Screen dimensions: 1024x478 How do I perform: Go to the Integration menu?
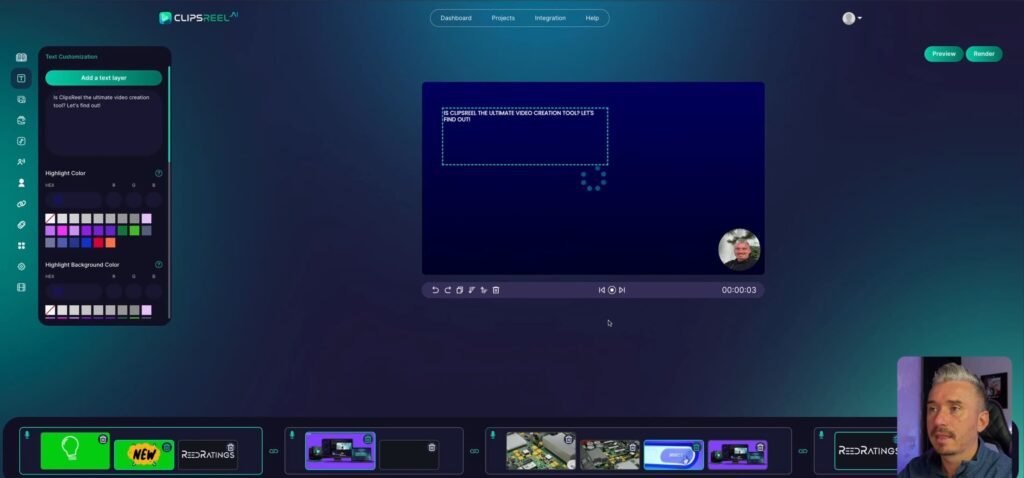tap(550, 18)
